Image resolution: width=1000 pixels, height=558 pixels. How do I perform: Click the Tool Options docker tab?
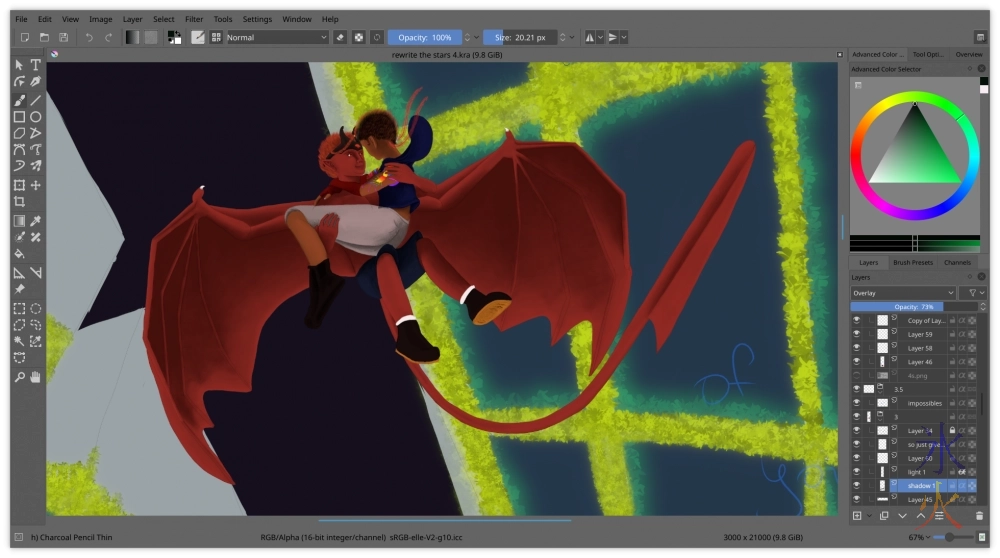(927, 55)
